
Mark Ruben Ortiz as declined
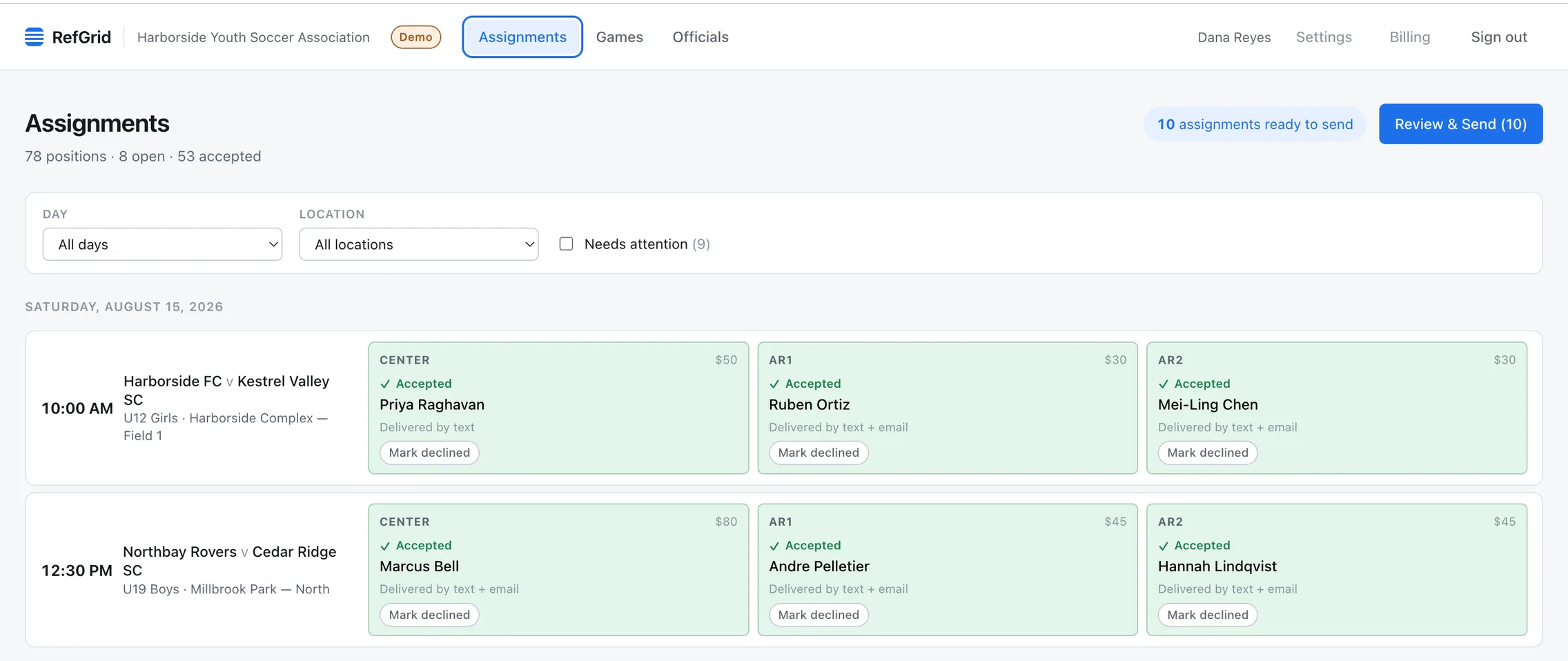click(819, 453)
